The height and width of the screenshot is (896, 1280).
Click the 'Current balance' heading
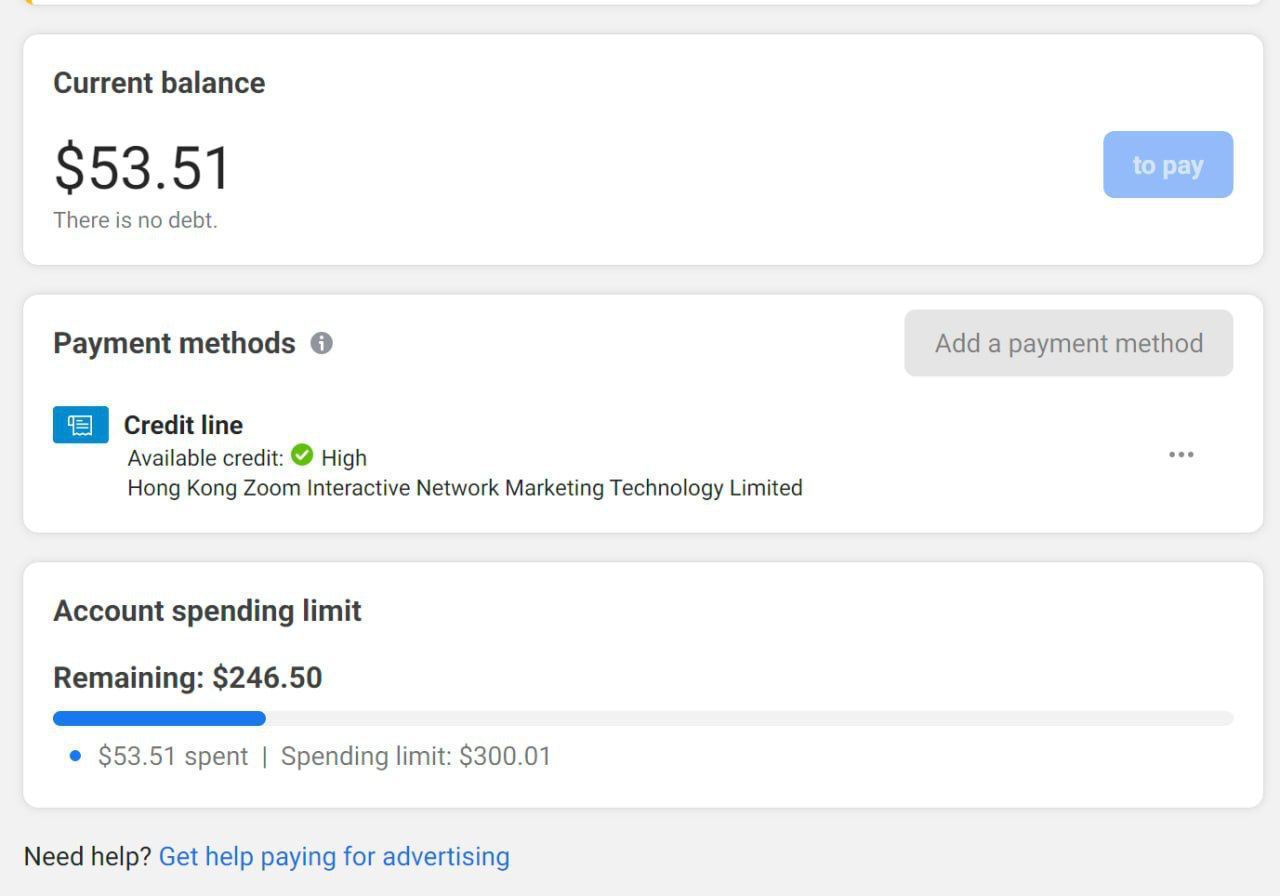click(x=159, y=83)
